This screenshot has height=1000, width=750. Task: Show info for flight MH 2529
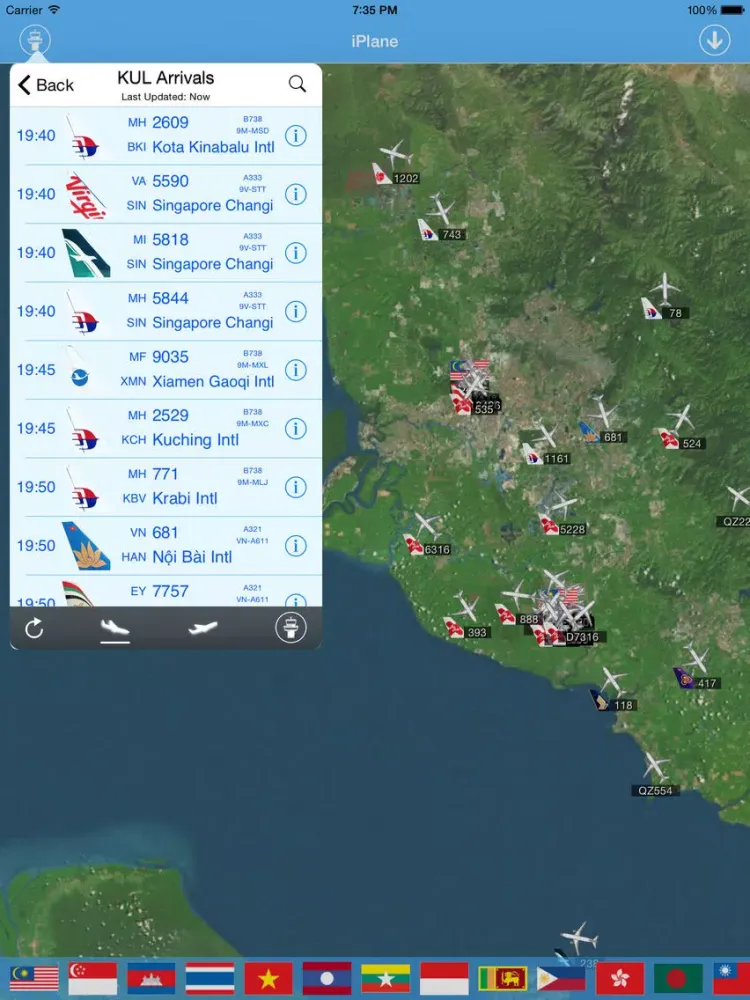(295, 429)
